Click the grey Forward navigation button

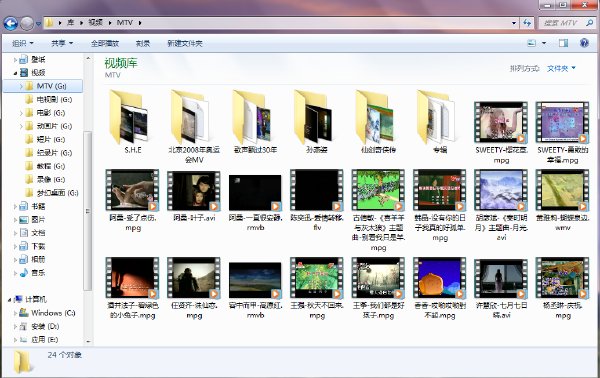27,23
